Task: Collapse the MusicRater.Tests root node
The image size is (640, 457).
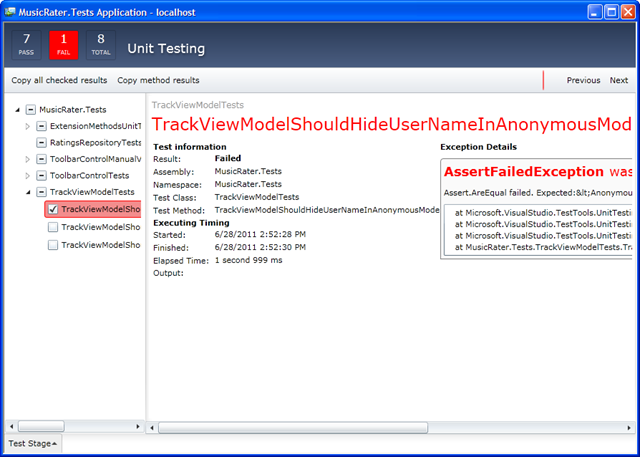Action: (x=18, y=110)
